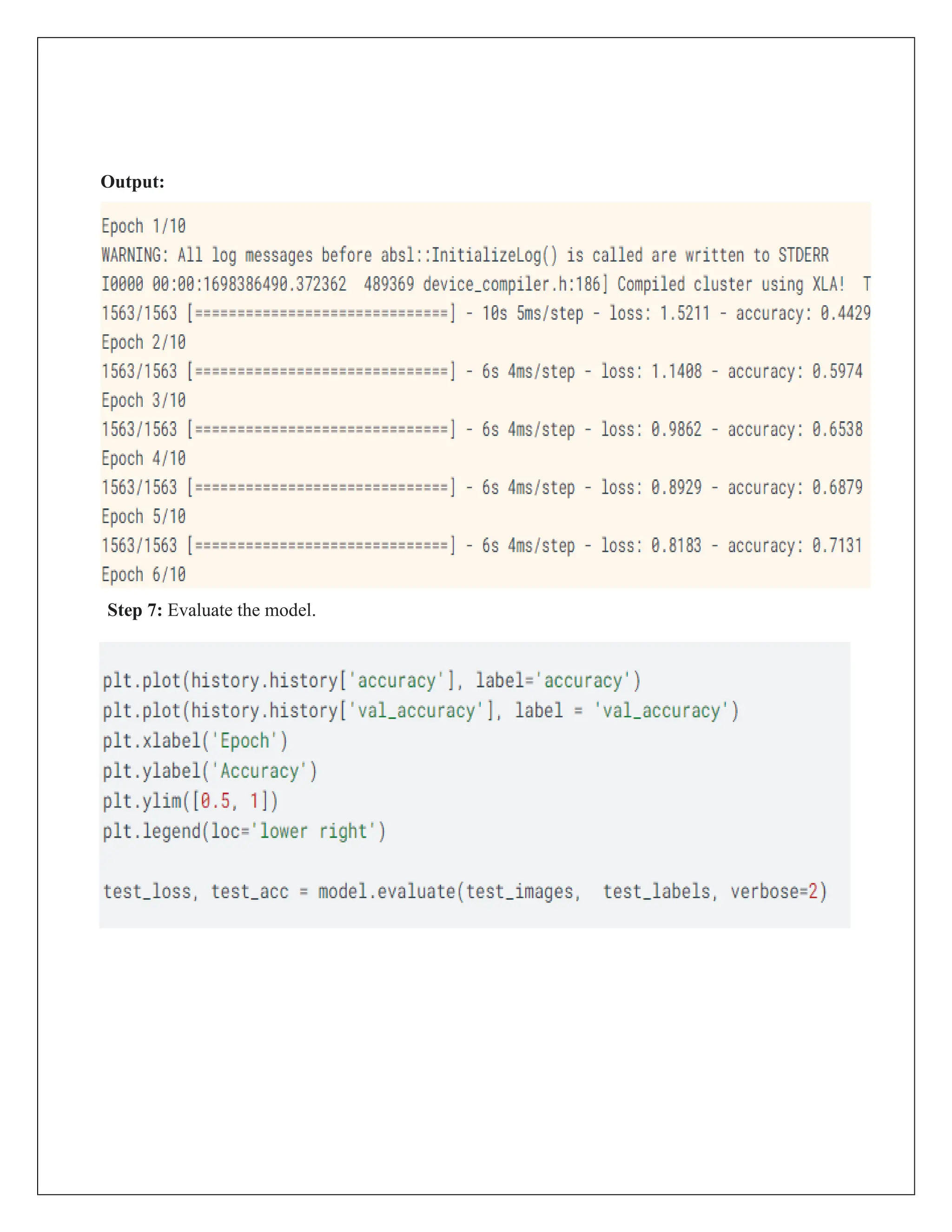Click the progress line with loss 1.5211
This screenshot has width=952, height=1232.
click(x=486, y=313)
